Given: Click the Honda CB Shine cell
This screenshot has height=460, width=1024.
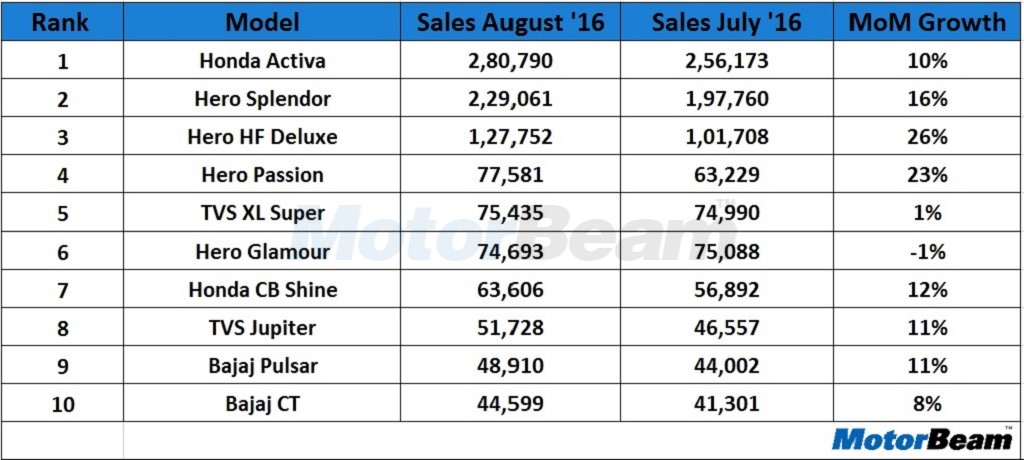Looking at the screenshot, I should 262,290.
